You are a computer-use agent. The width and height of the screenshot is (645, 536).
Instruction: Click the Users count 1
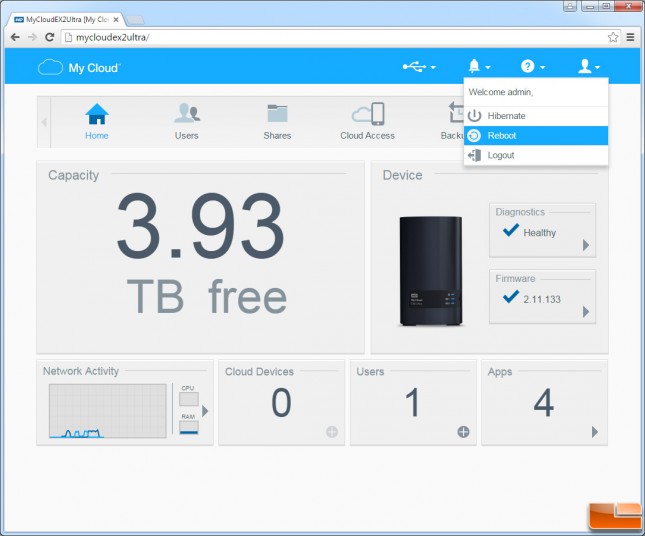(x=413, y=402)
